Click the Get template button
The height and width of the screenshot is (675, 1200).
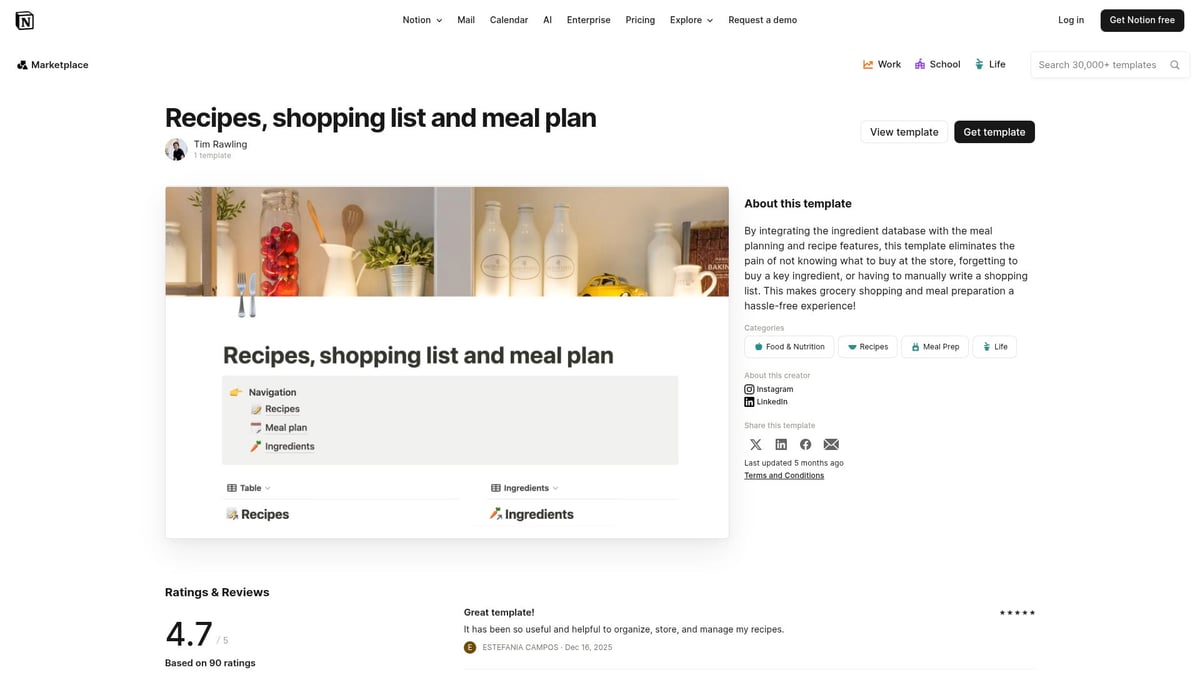pyautogui.click(x=994, y=131)
